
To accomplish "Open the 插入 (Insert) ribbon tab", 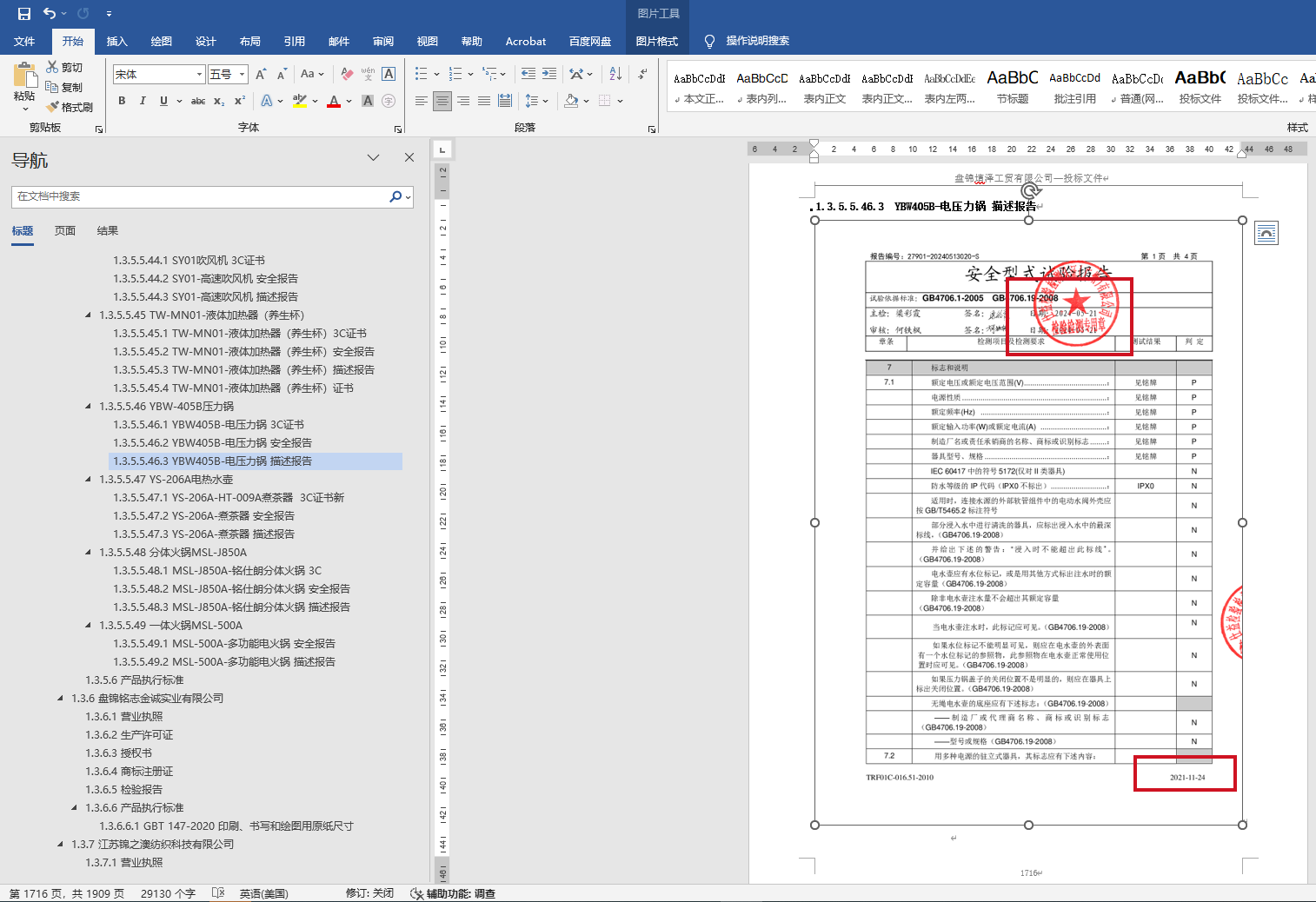I will tap(116, 41).
